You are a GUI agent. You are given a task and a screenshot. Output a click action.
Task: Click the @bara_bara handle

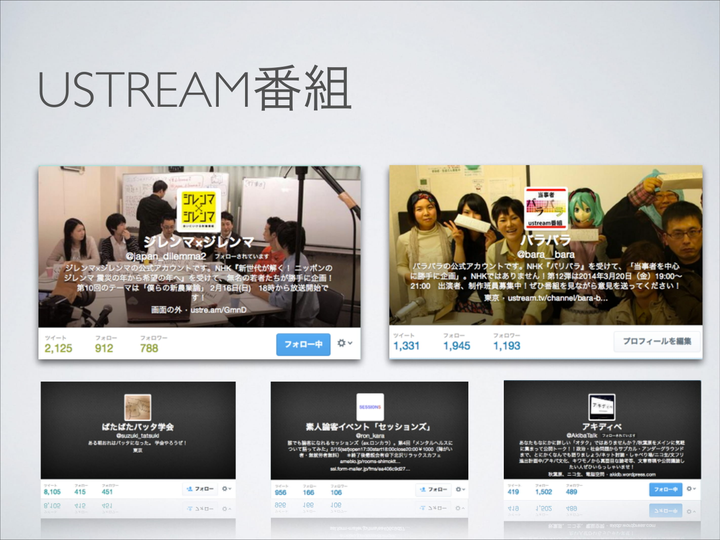coord(546,254)
